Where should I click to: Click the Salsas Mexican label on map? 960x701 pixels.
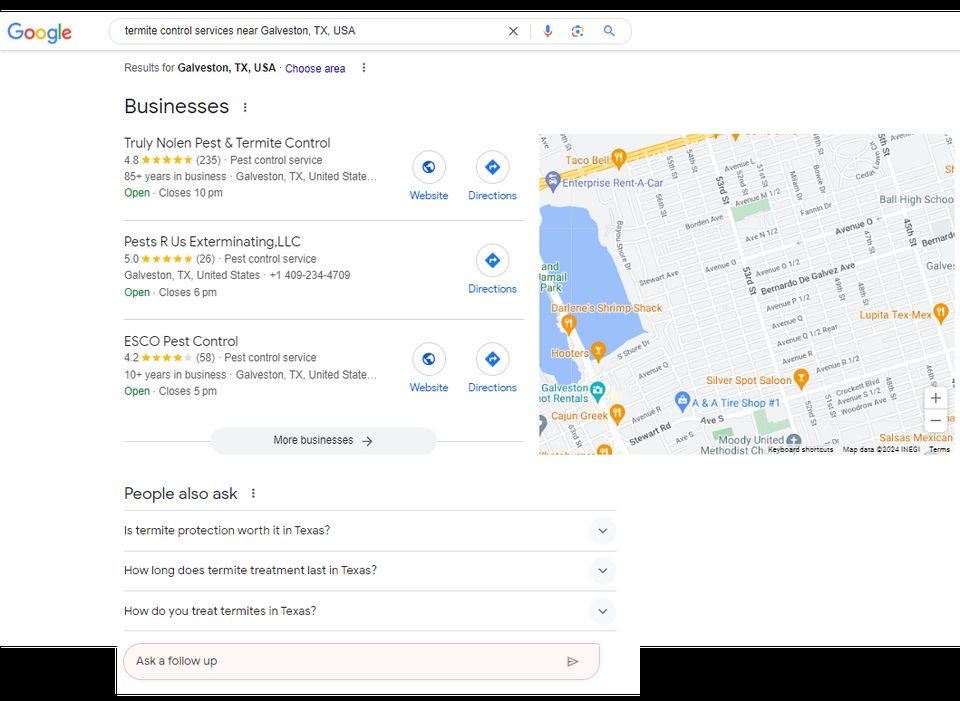(916, 438)
